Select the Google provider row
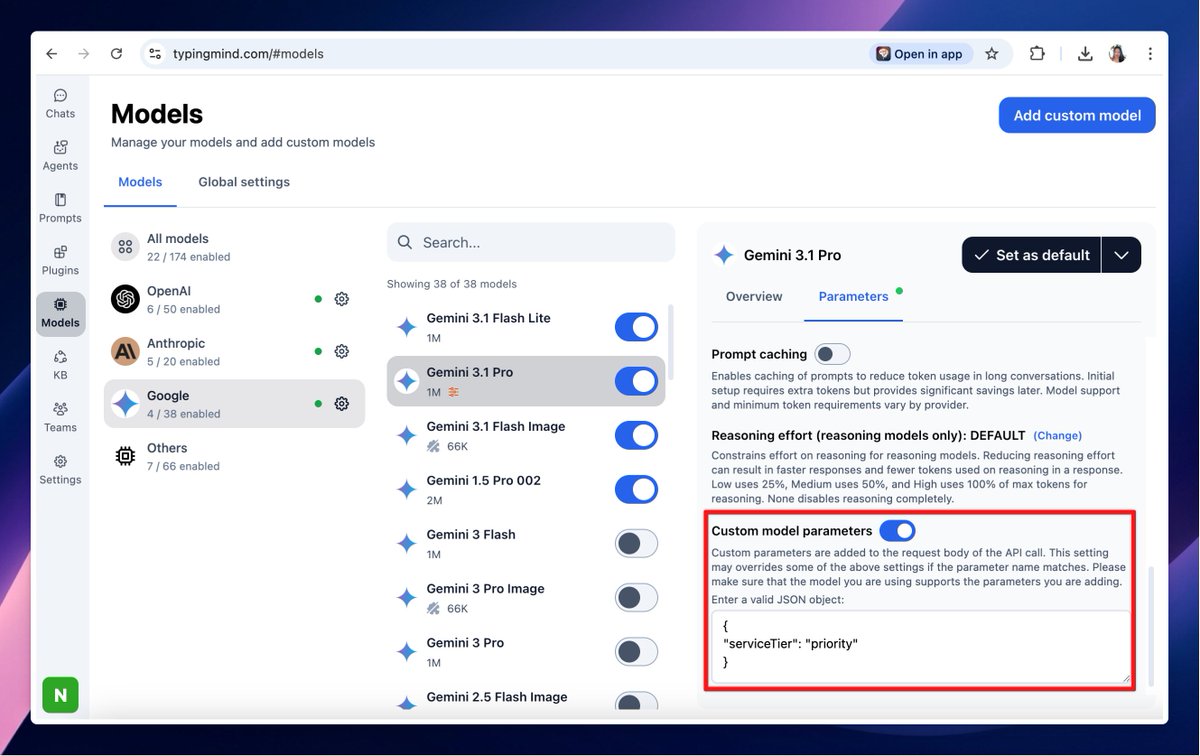1200x756 pixels. (x=234, y=404)
